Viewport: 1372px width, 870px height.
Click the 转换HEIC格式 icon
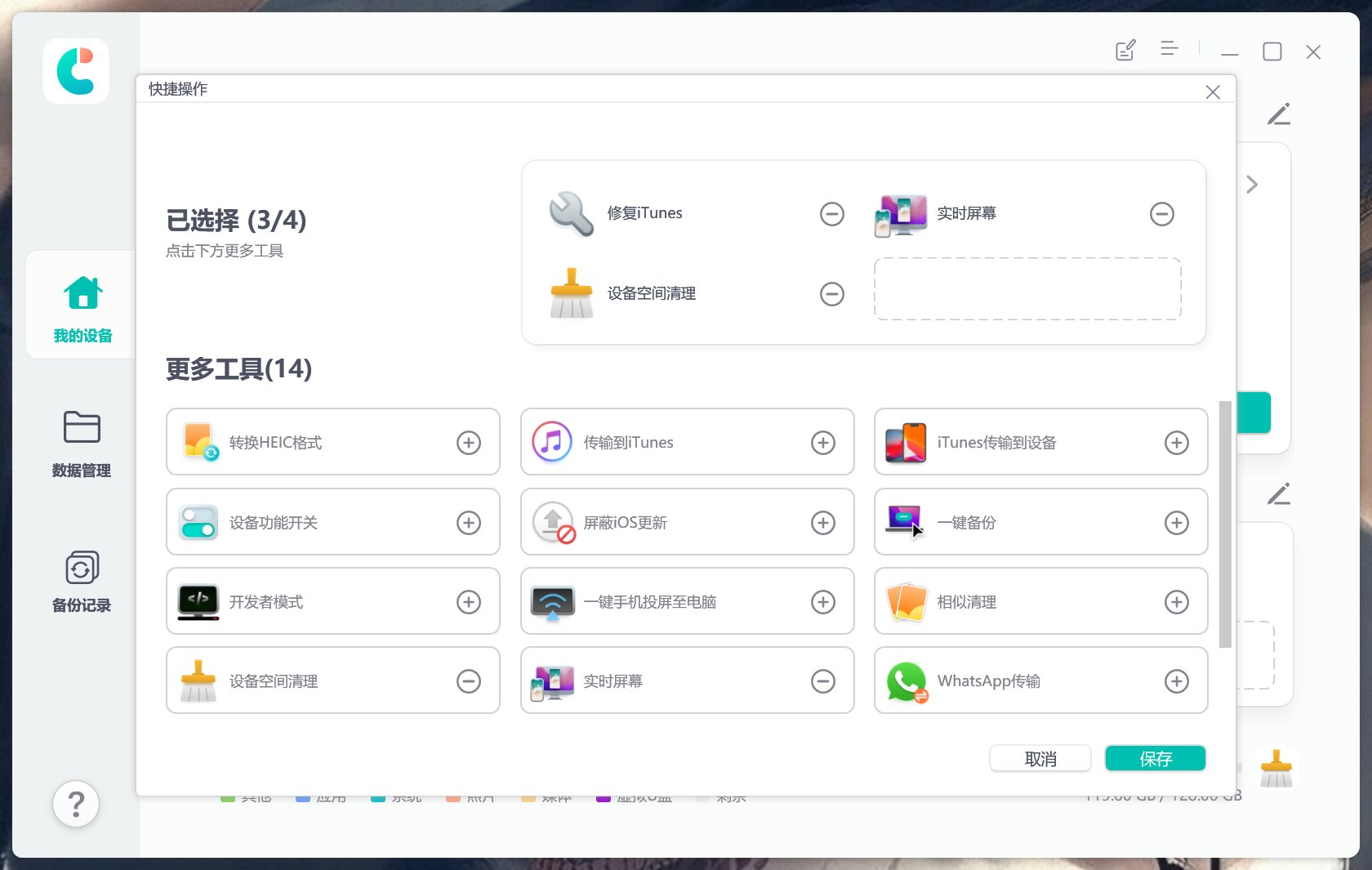(200, 442)
